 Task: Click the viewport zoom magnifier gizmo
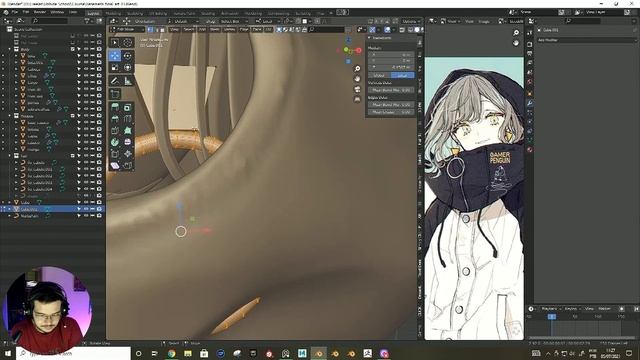tap(357, 69)
